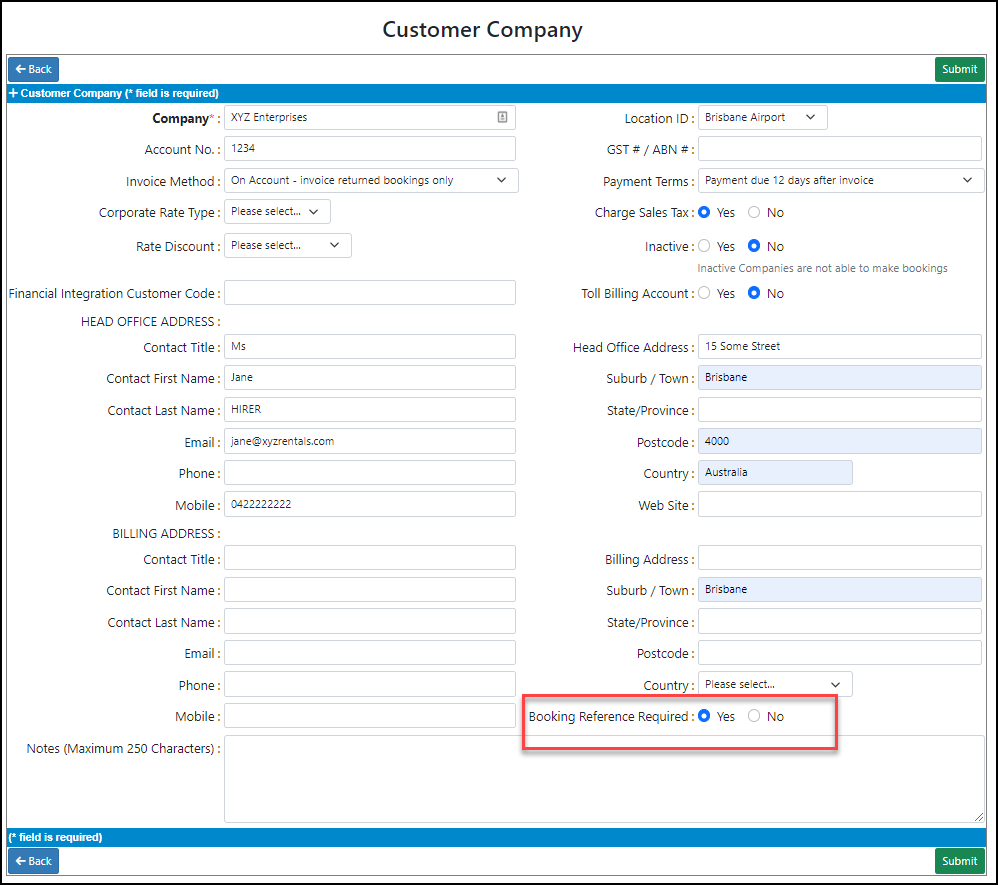Click the 'Booking Reference Required' label
The height and width of the screenshot is (885, 998).
pyautogui.click(x=608, y=716)
